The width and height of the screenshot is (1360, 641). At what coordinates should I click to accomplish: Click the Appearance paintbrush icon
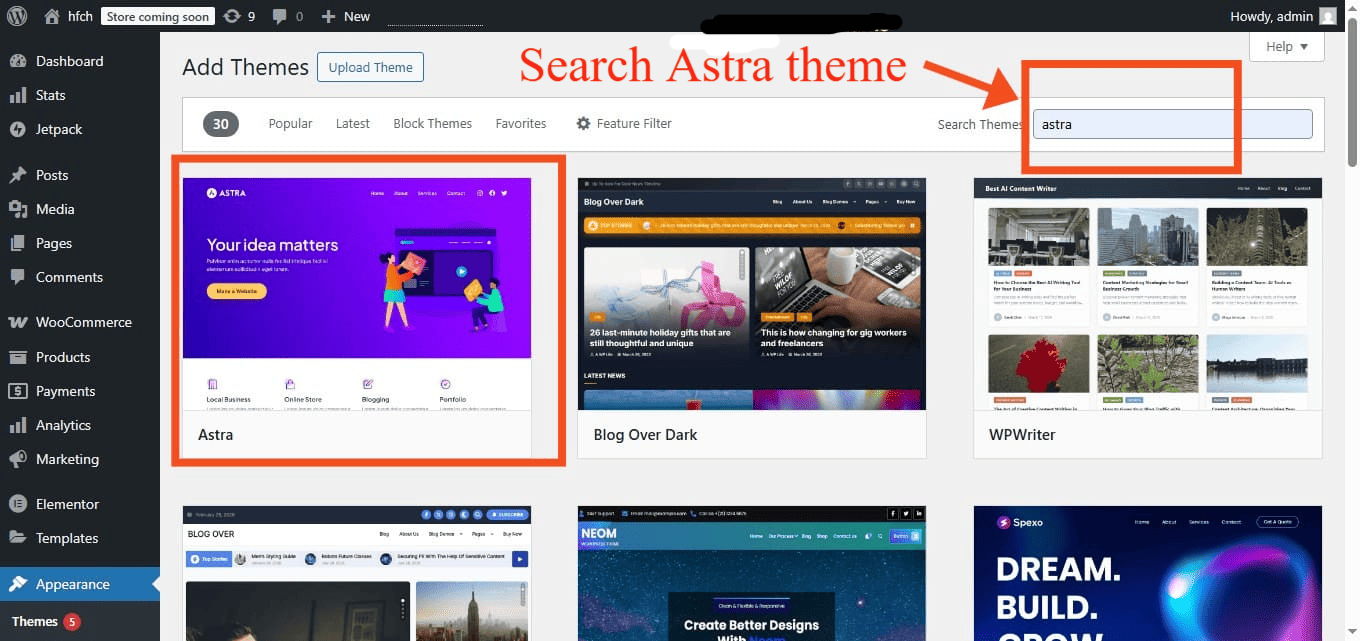point(18,584)
